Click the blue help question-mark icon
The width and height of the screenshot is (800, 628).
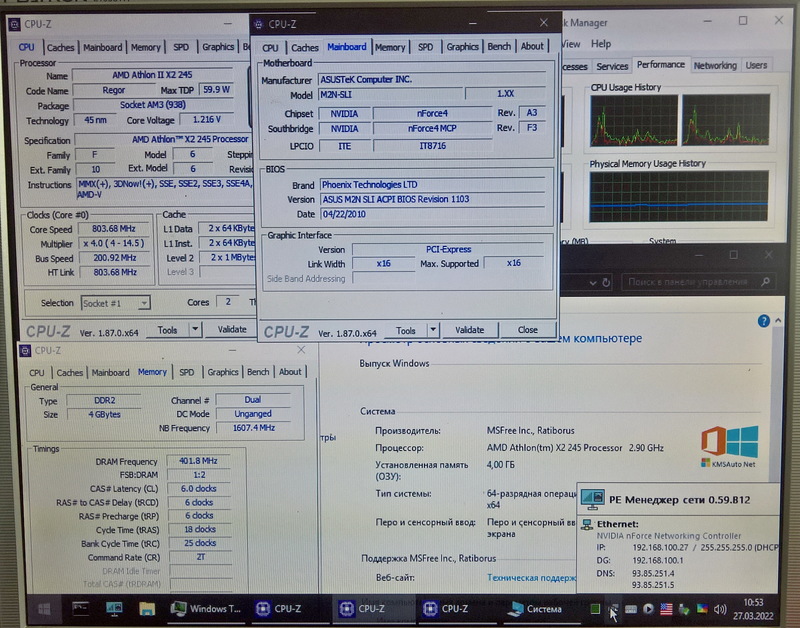763,321
